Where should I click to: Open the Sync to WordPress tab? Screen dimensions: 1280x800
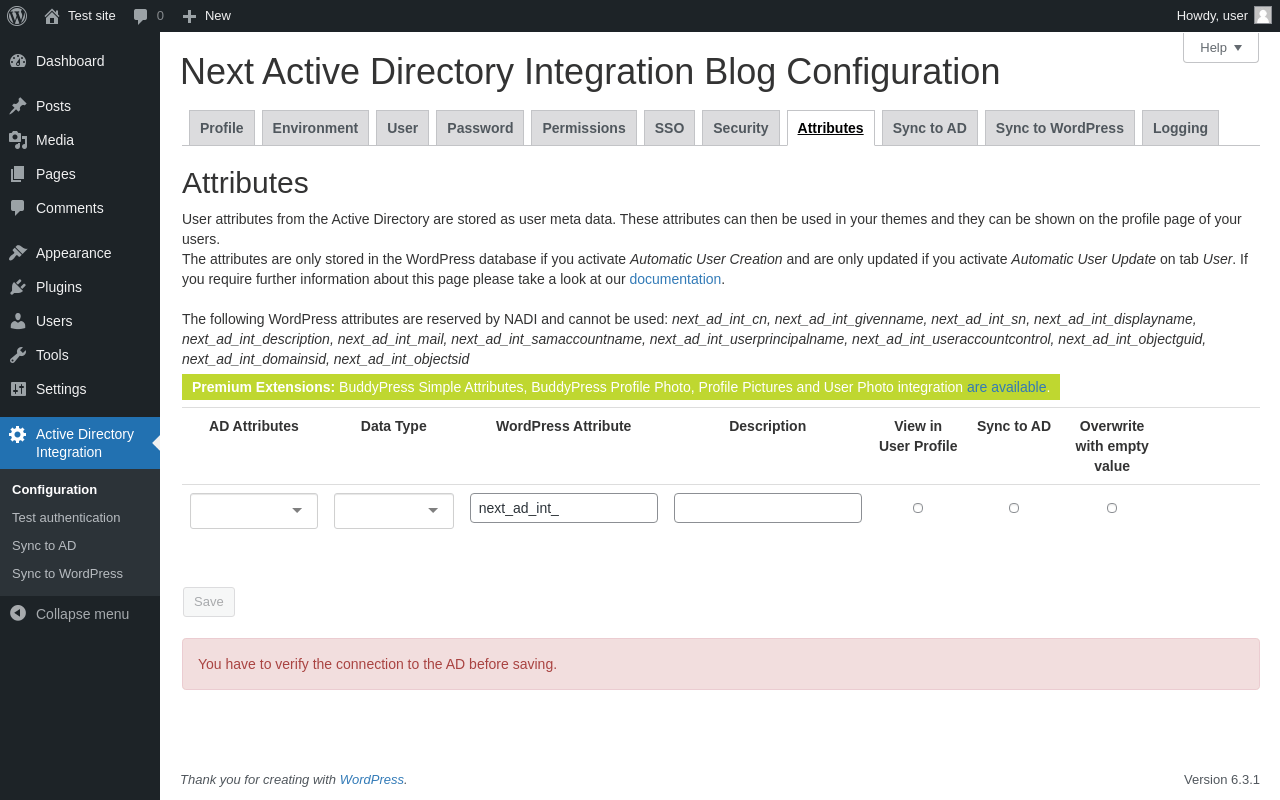(x=1059, y=128)
